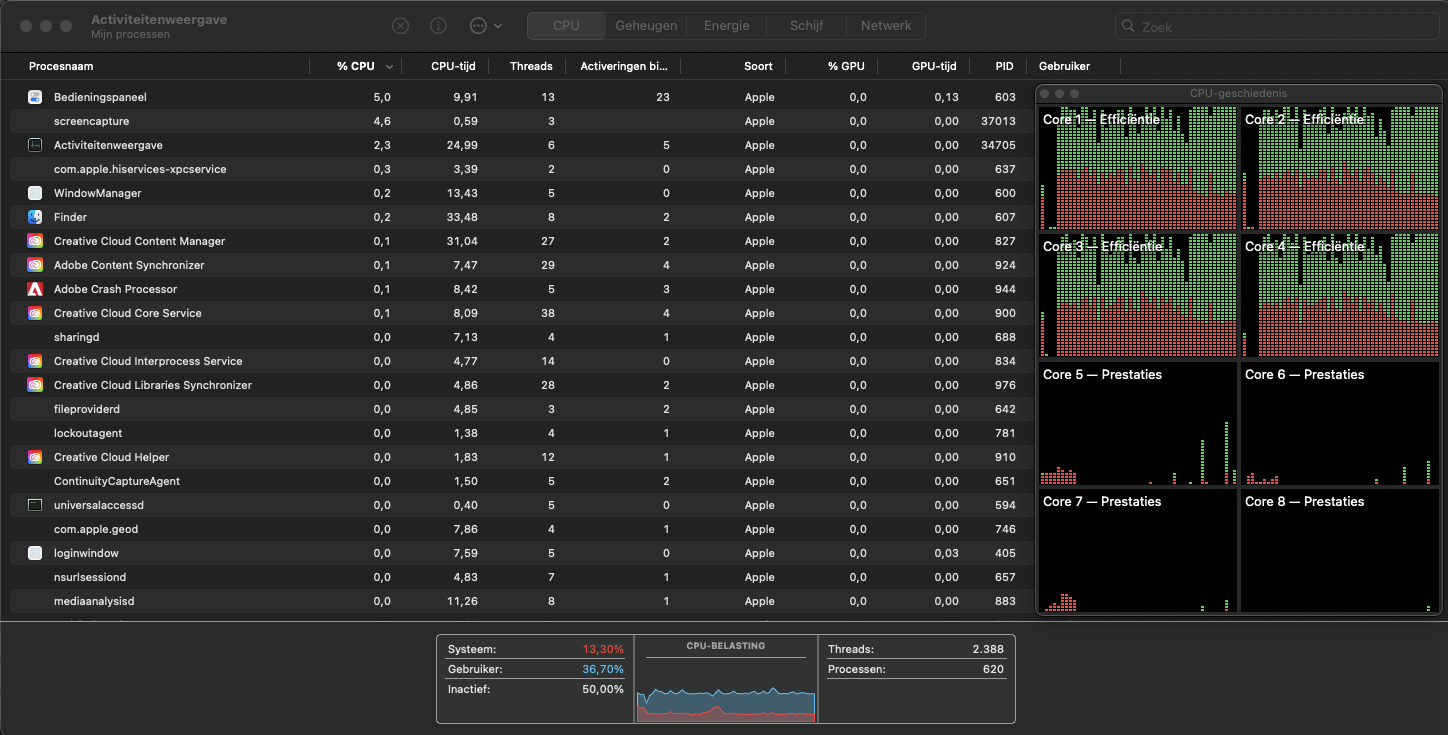Click the CPU-belasting graph
1448x735 pixels.
click(x=726, y=690)
